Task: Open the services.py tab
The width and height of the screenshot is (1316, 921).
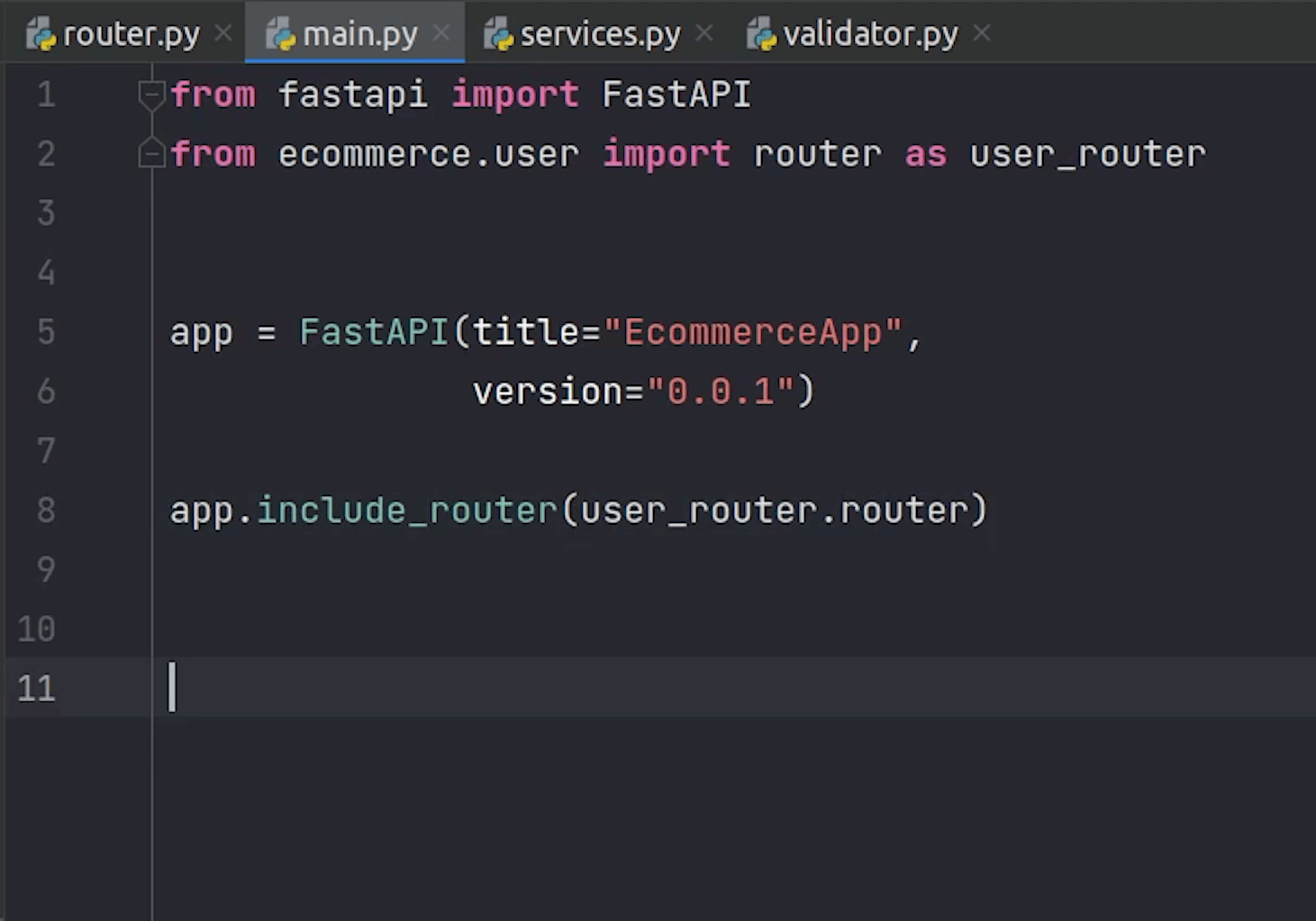Action: click(x=600, y=34)
